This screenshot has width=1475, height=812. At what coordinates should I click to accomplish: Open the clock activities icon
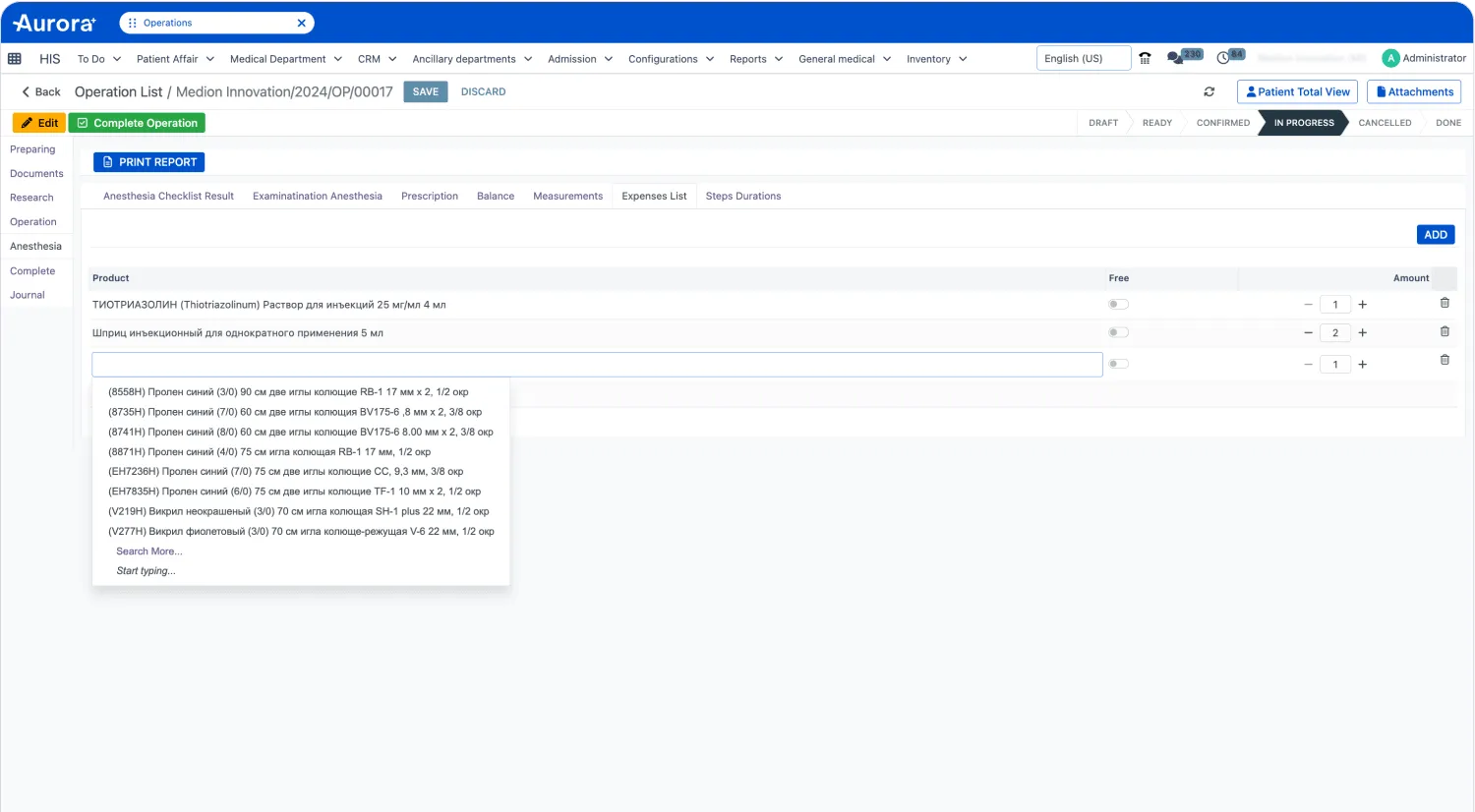(x=1223, y=58)
